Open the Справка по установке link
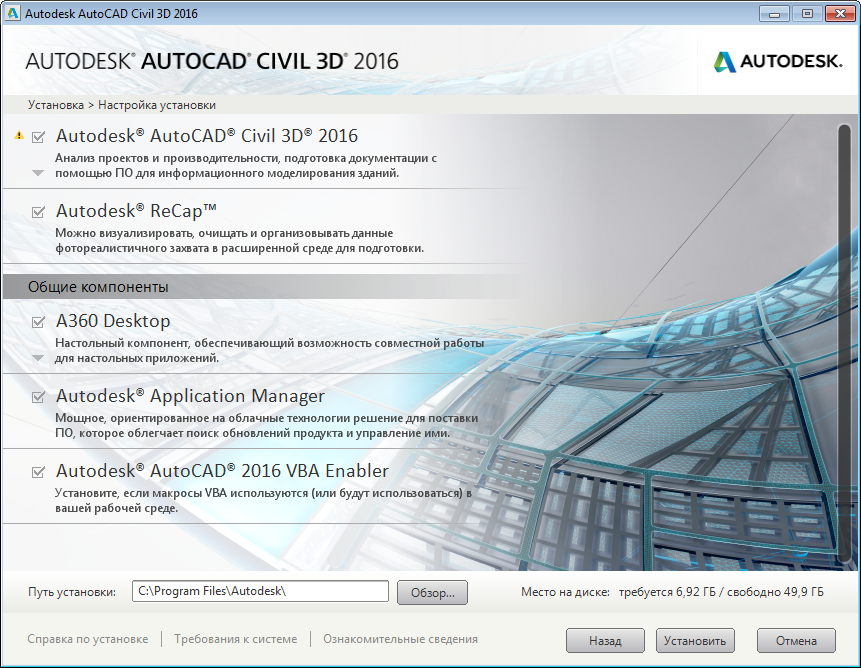The image size is (861, 668). coord(88,639)
